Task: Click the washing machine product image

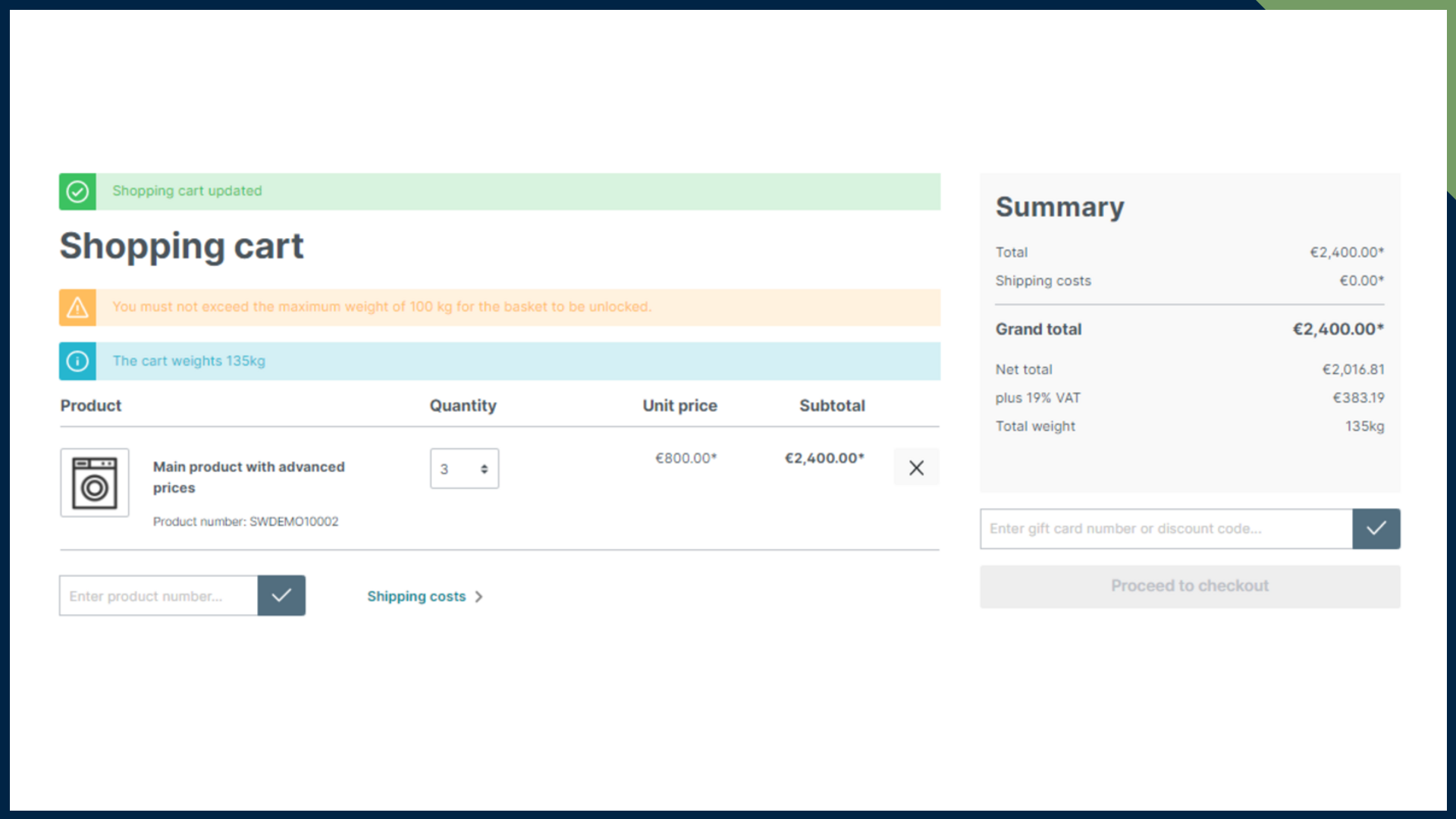Action: [x=94, y=482]
